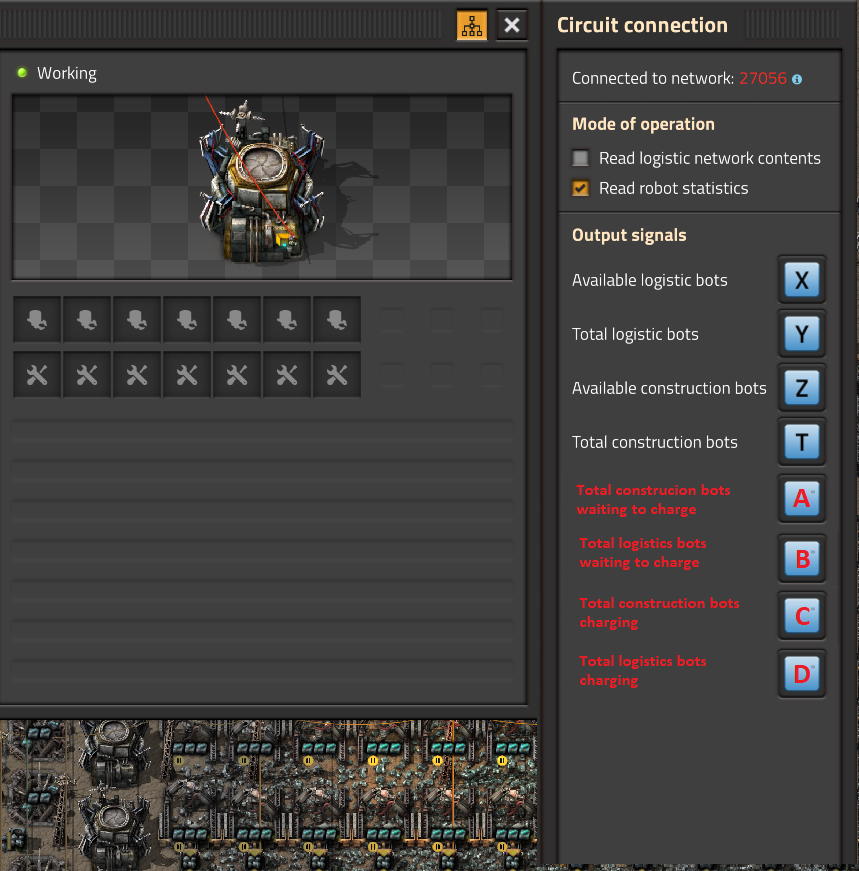The width and height of the screenshot is (859, 871).
Task: Click the second robot slot
Action: [87, 319]
